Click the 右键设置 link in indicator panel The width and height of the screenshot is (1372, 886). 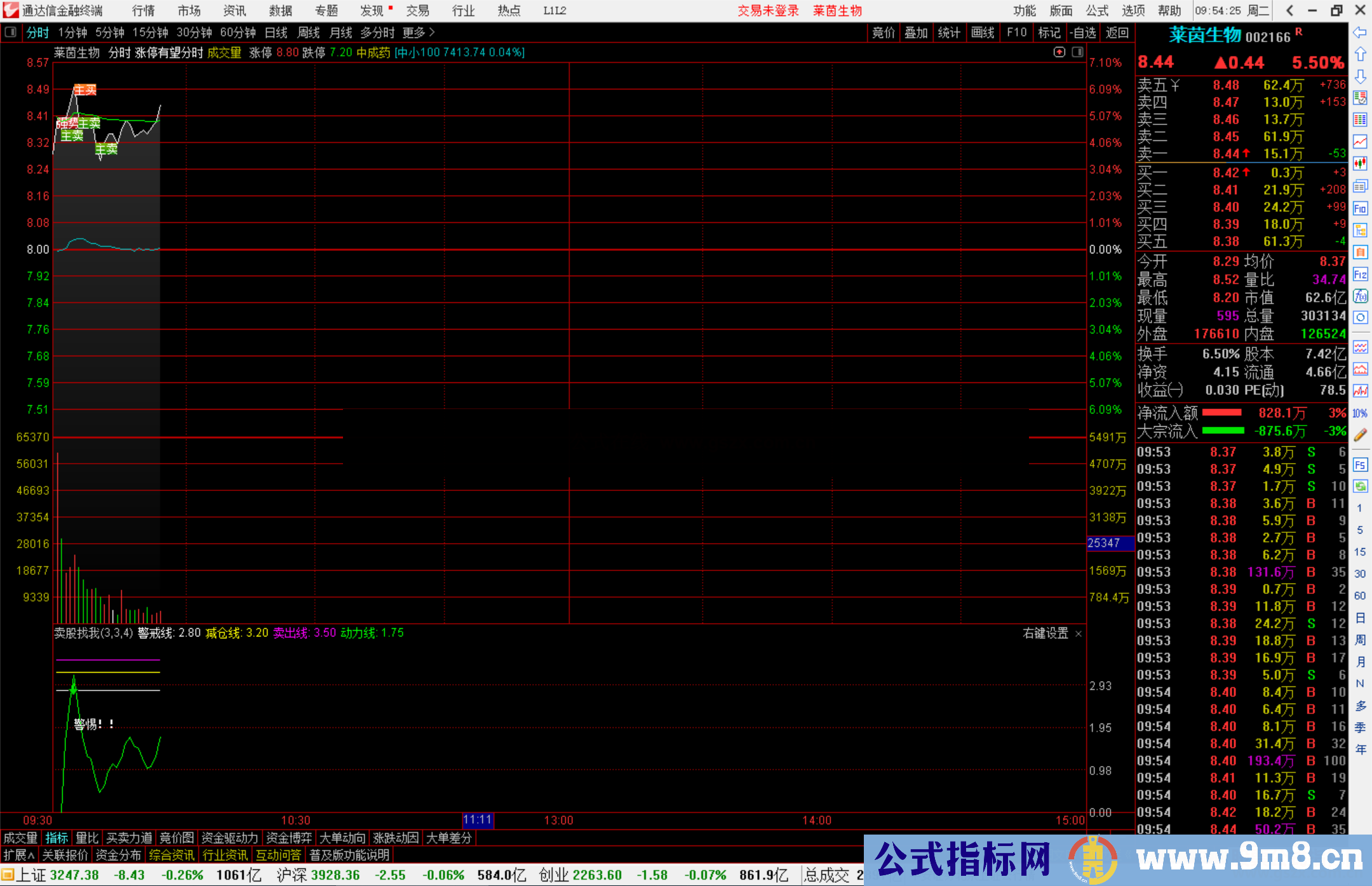coord(1045,633)
